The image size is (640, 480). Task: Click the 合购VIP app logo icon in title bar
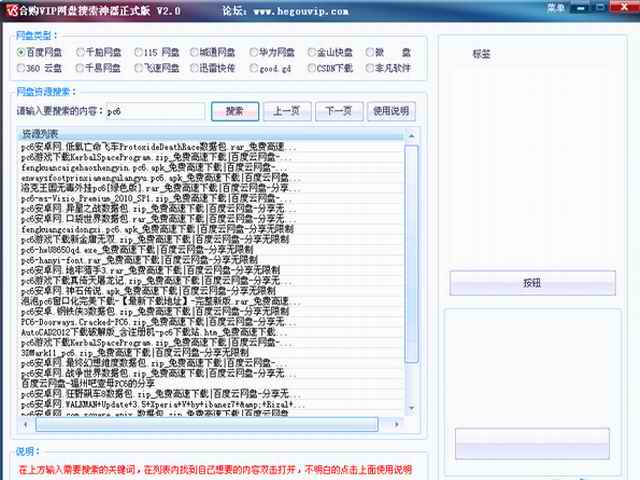(12, 10)
